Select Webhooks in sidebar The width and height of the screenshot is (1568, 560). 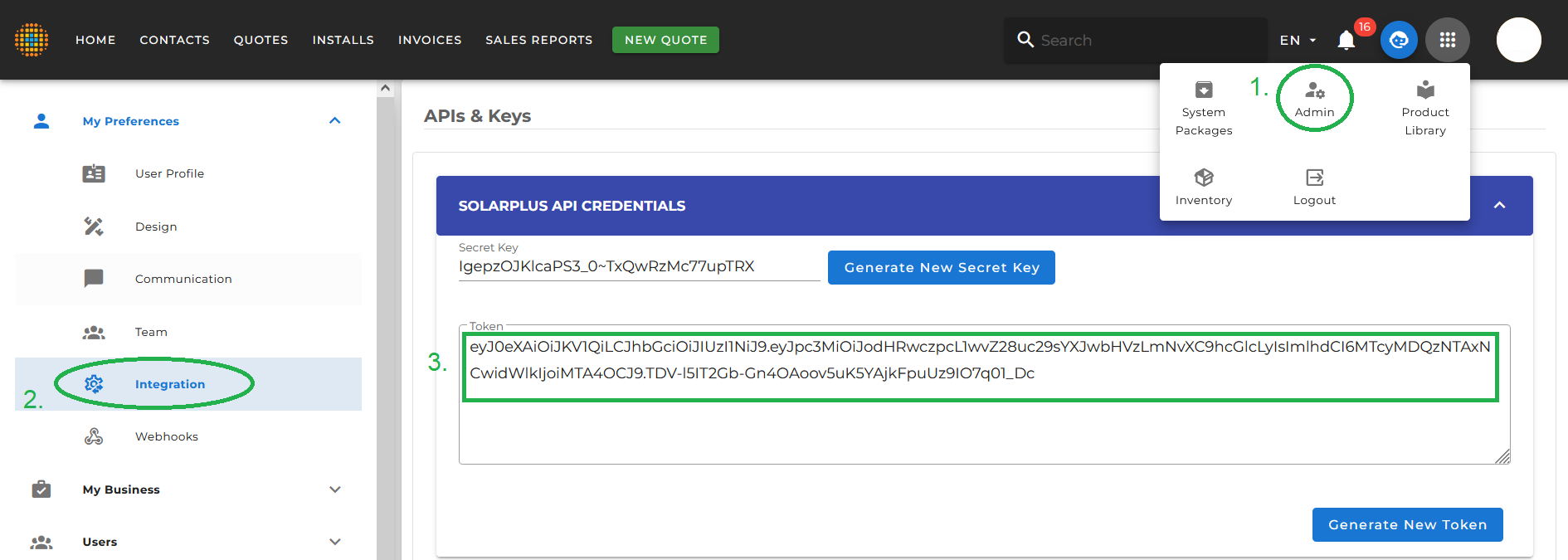(167, 436)
